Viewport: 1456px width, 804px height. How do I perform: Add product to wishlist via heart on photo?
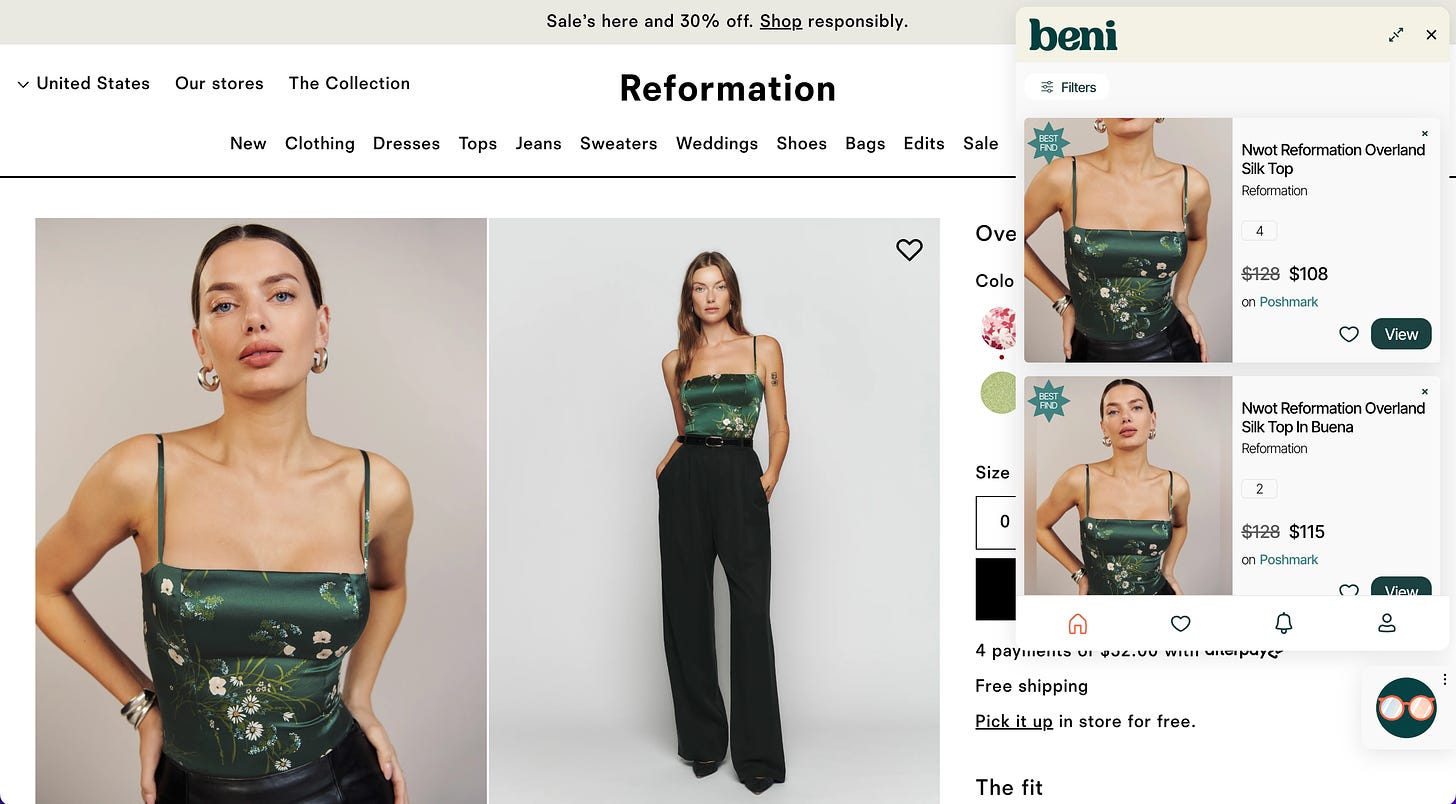(x=909, y=250)
